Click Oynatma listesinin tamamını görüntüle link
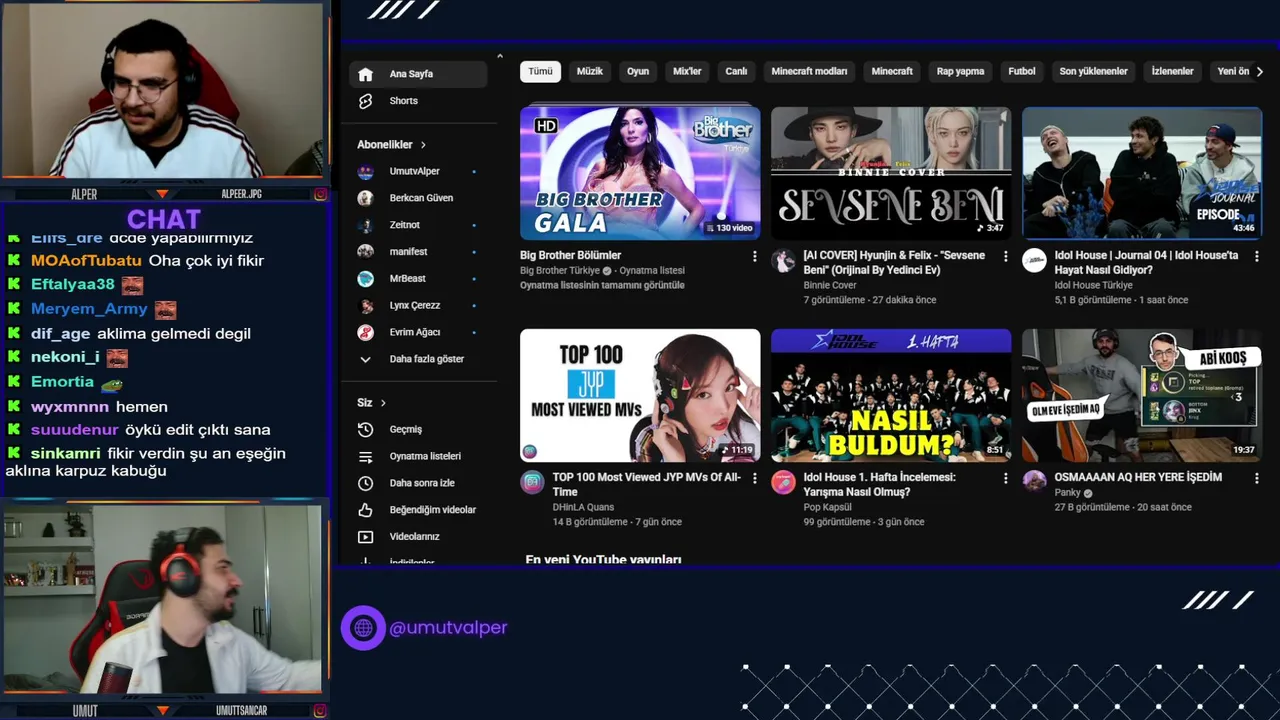The image size is (1280, 720). pos(602,286)
